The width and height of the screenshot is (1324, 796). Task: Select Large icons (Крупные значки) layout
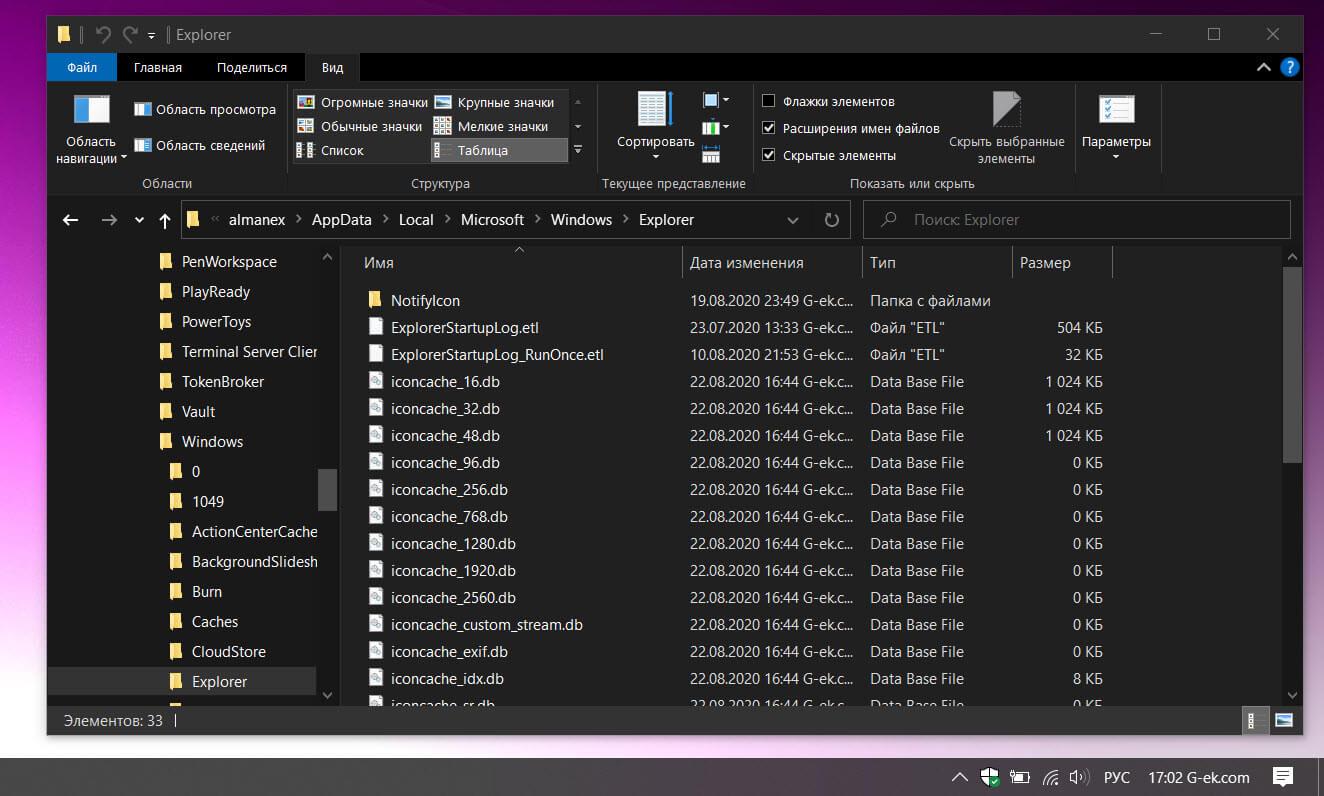tap(494, 102)
